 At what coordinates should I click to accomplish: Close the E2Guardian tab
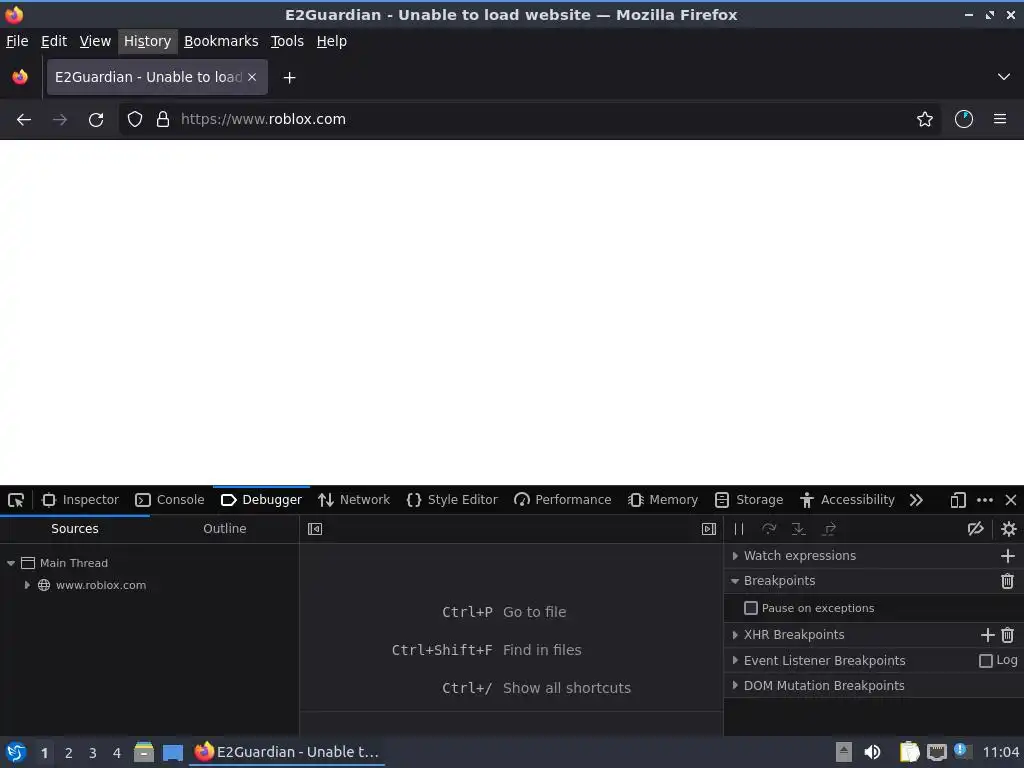(252, 77)
